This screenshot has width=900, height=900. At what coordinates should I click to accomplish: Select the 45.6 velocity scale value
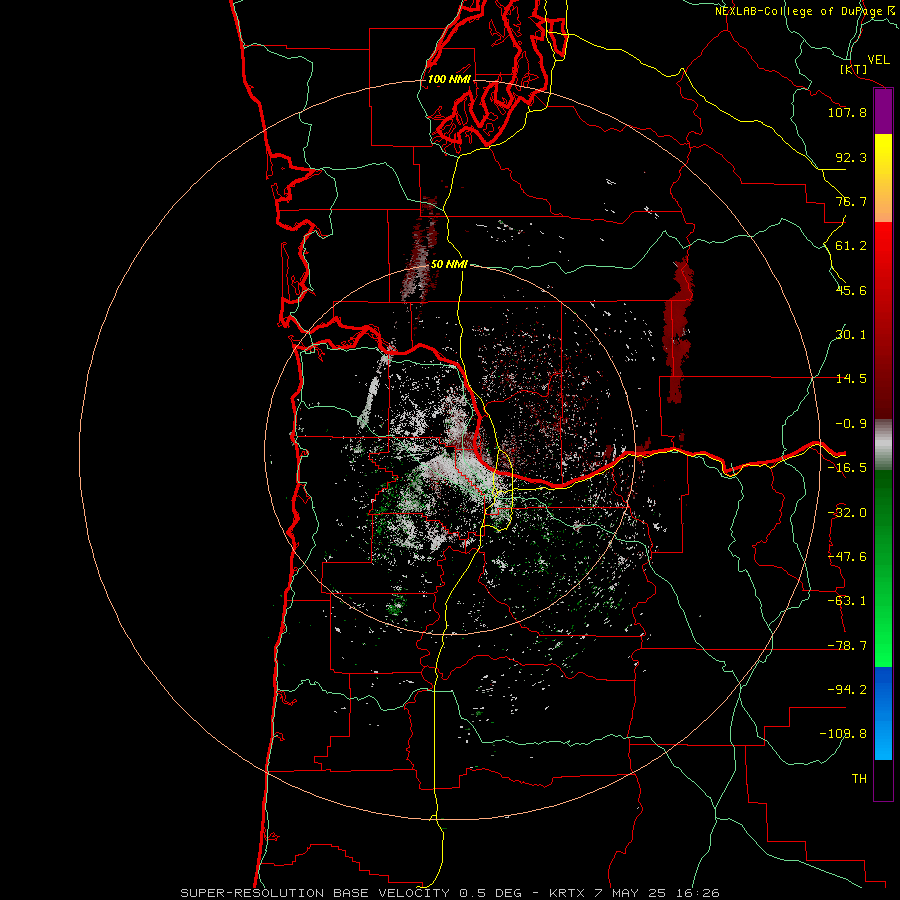(x=851, y=290)
